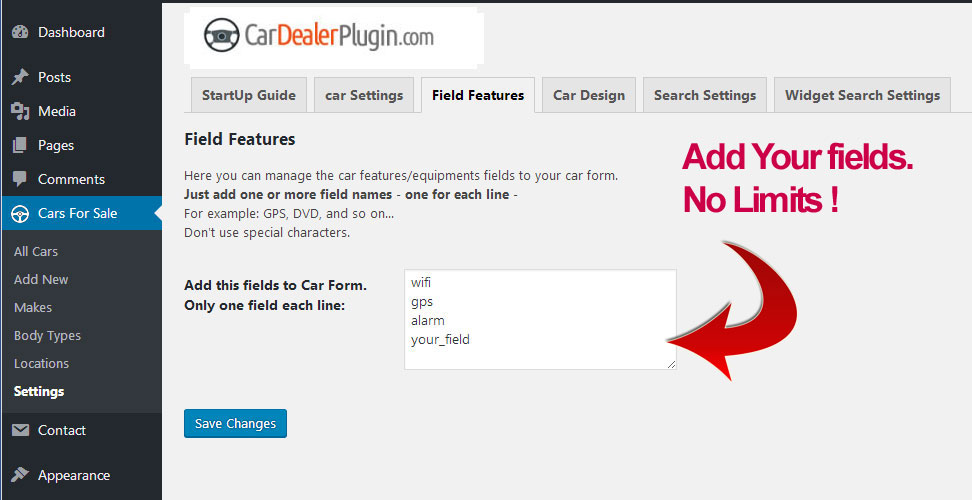Click the 'Only one field each line:' label
Image resolution: width=972 pixels, height=500 pixels.
point(265,305)
